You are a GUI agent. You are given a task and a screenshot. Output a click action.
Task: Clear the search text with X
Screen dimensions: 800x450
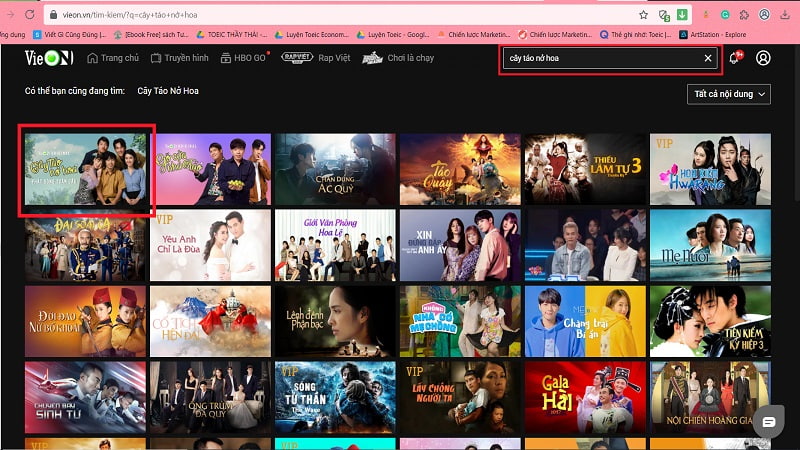tap(708, 59)
